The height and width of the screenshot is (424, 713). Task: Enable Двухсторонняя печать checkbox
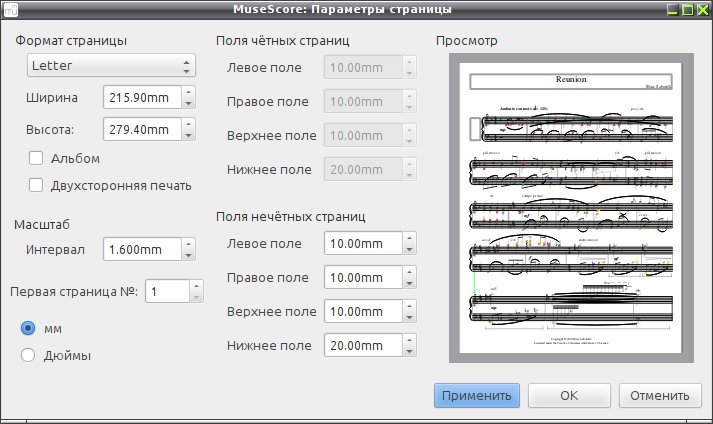(x=36, y=185)
